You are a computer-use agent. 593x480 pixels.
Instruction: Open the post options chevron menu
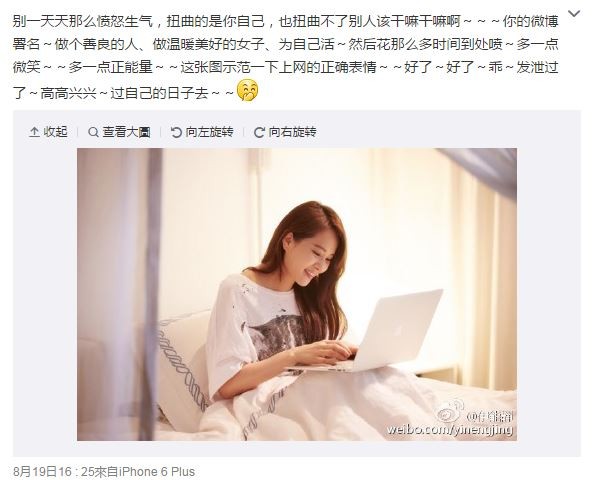pyautogui.click(x=574, y=14)
